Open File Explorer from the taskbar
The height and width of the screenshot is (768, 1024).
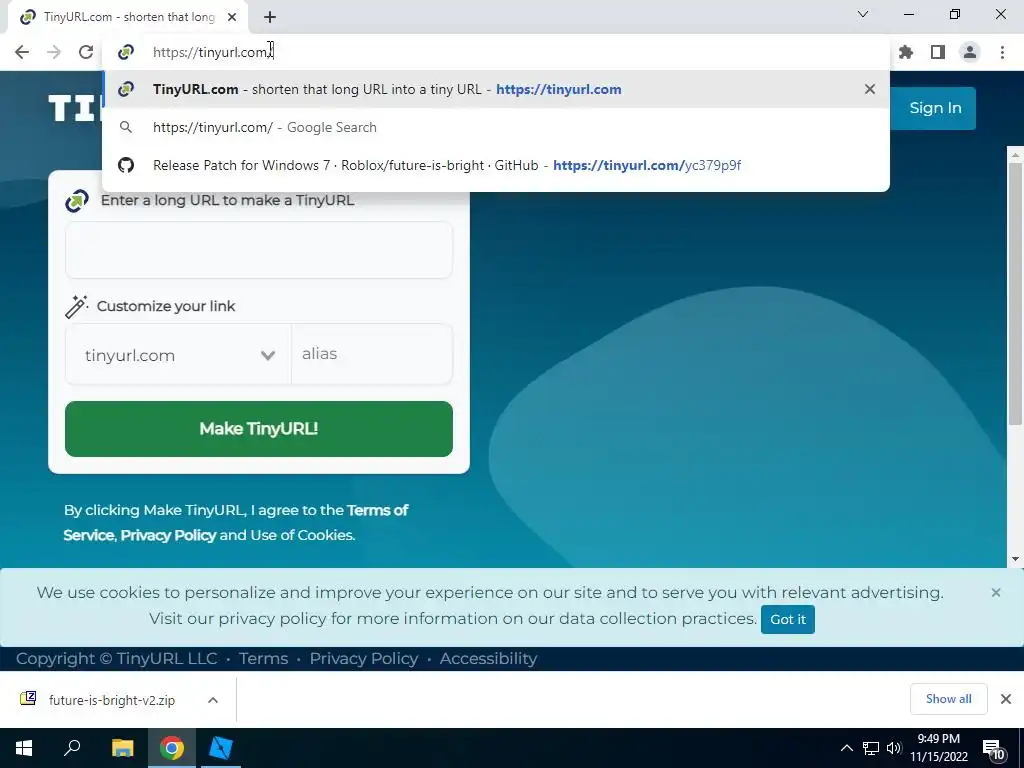pyautogui.click(x=122, y=748)
